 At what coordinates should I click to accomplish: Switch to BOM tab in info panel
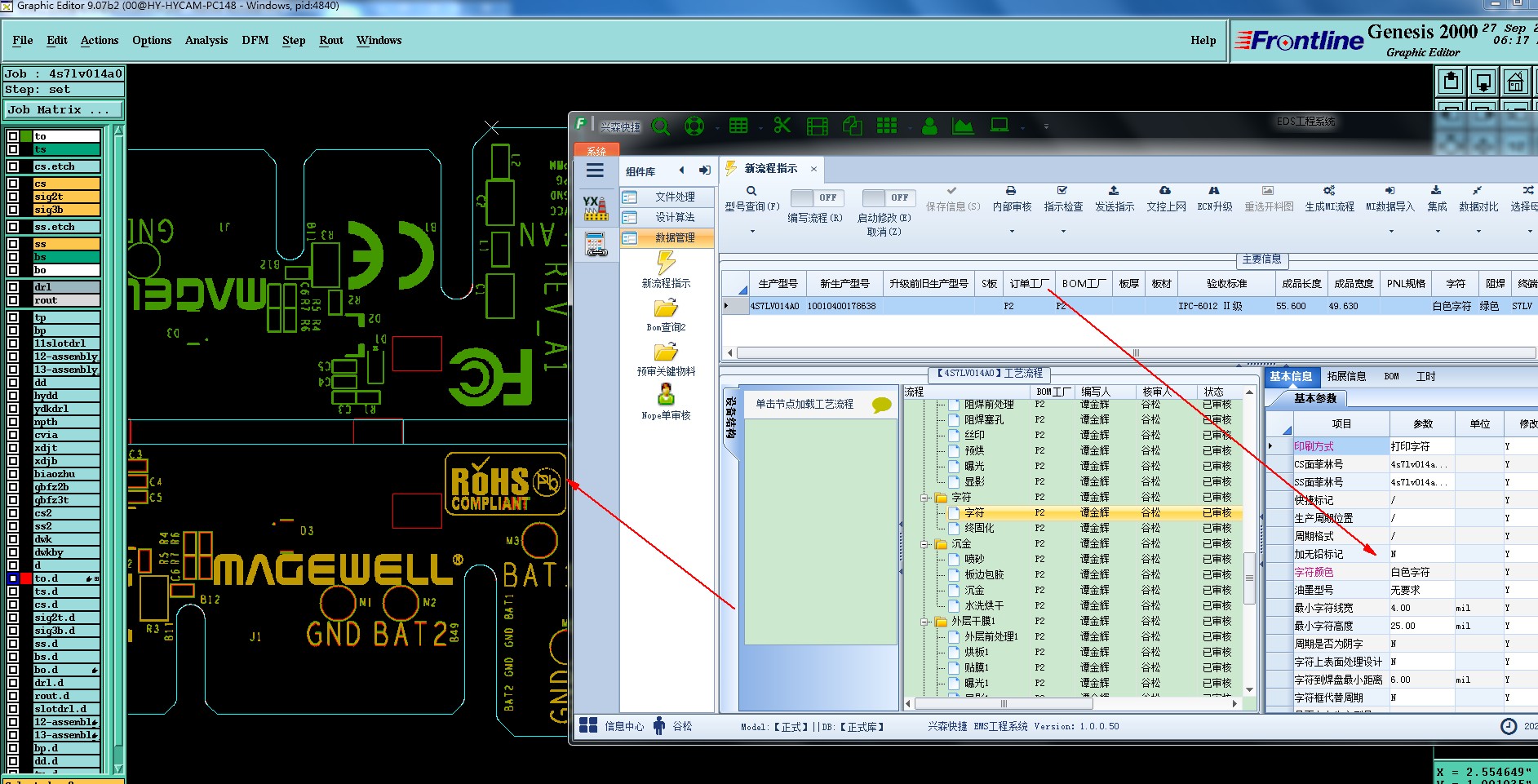(1391, 376)
